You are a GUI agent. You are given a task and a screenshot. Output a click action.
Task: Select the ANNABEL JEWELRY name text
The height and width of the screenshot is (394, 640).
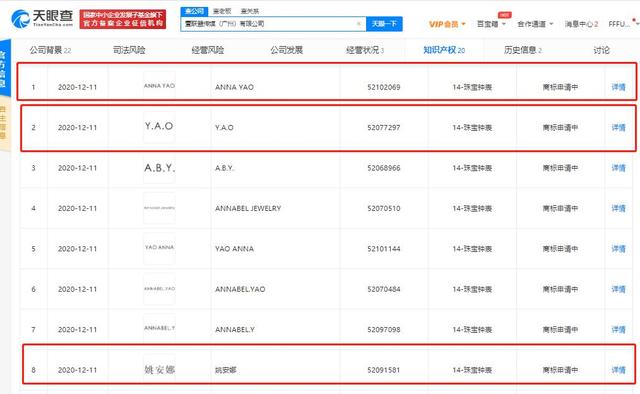tap(248, 208)
